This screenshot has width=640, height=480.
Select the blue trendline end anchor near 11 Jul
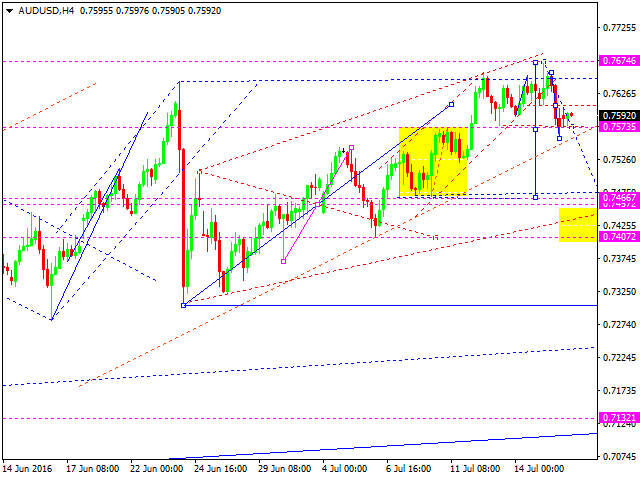pyautogui.click(x=451, y=104)
